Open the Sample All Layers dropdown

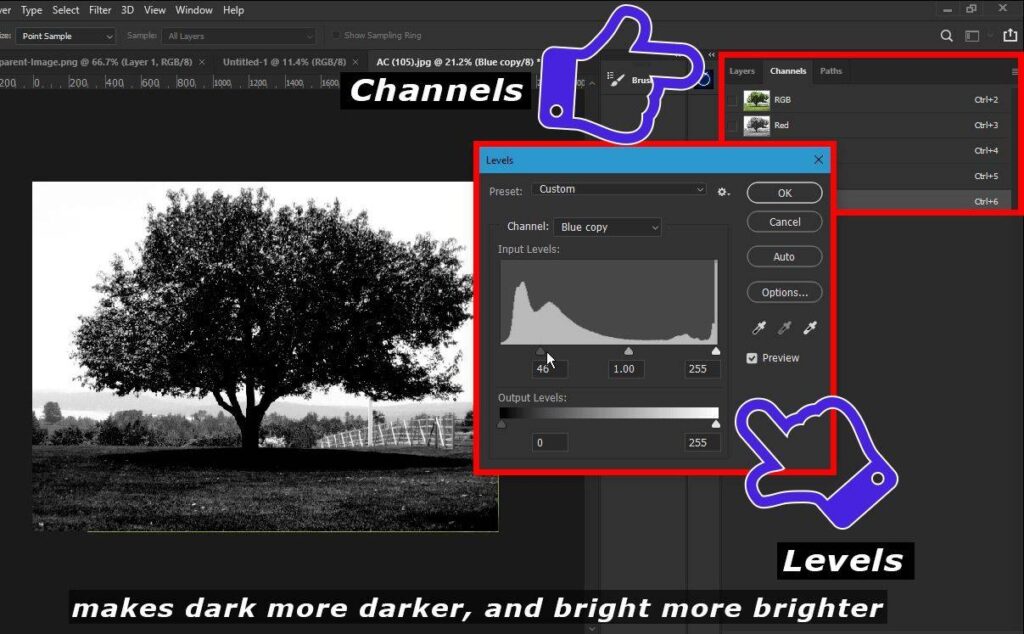(238, 36)
